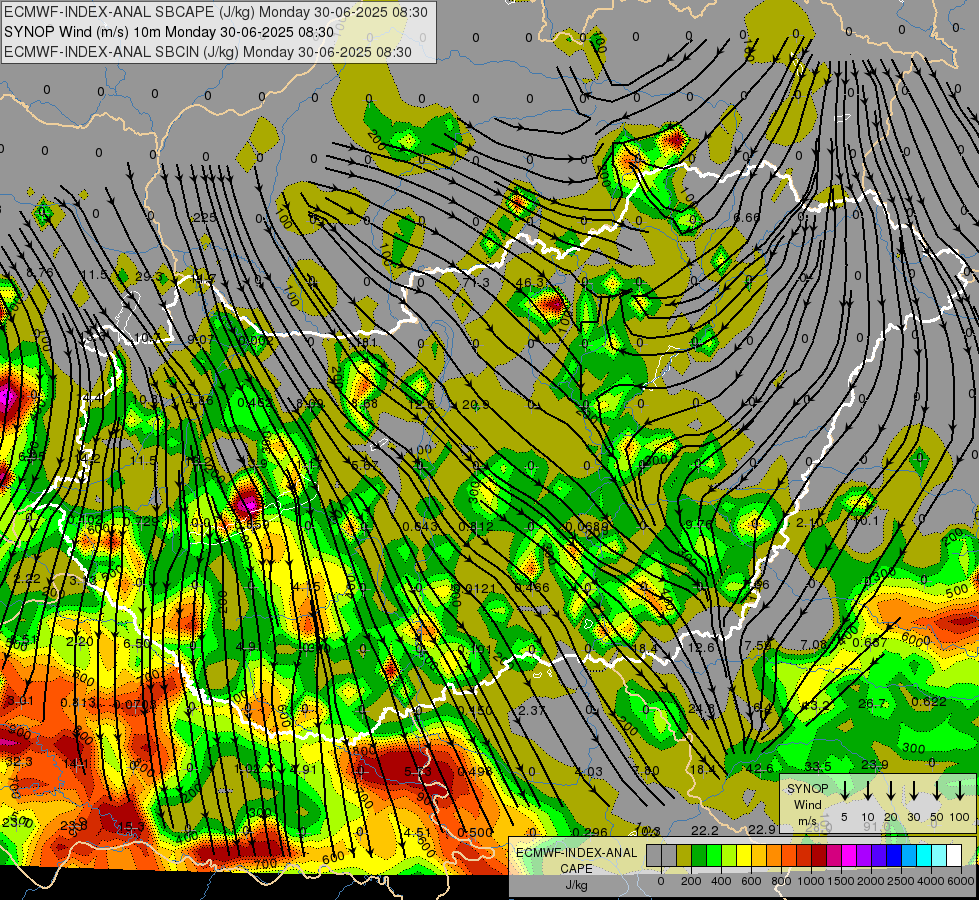Click the 7.08 value on the map
Viewport: 979px width, 900px height.
point(814,645)
